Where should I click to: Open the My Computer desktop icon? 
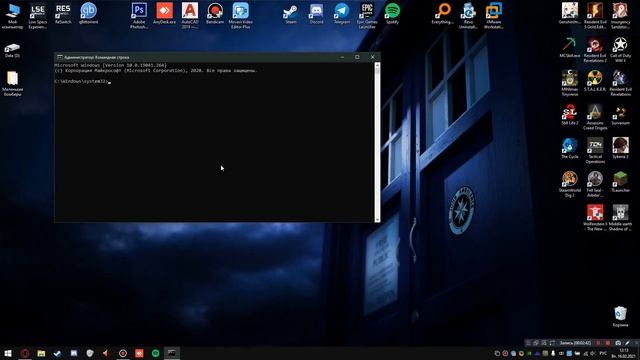click(x=12, y=15)
